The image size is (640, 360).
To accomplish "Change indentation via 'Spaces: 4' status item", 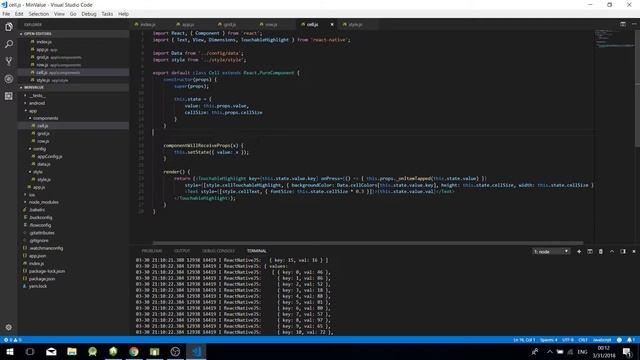I will pos(548,340).
